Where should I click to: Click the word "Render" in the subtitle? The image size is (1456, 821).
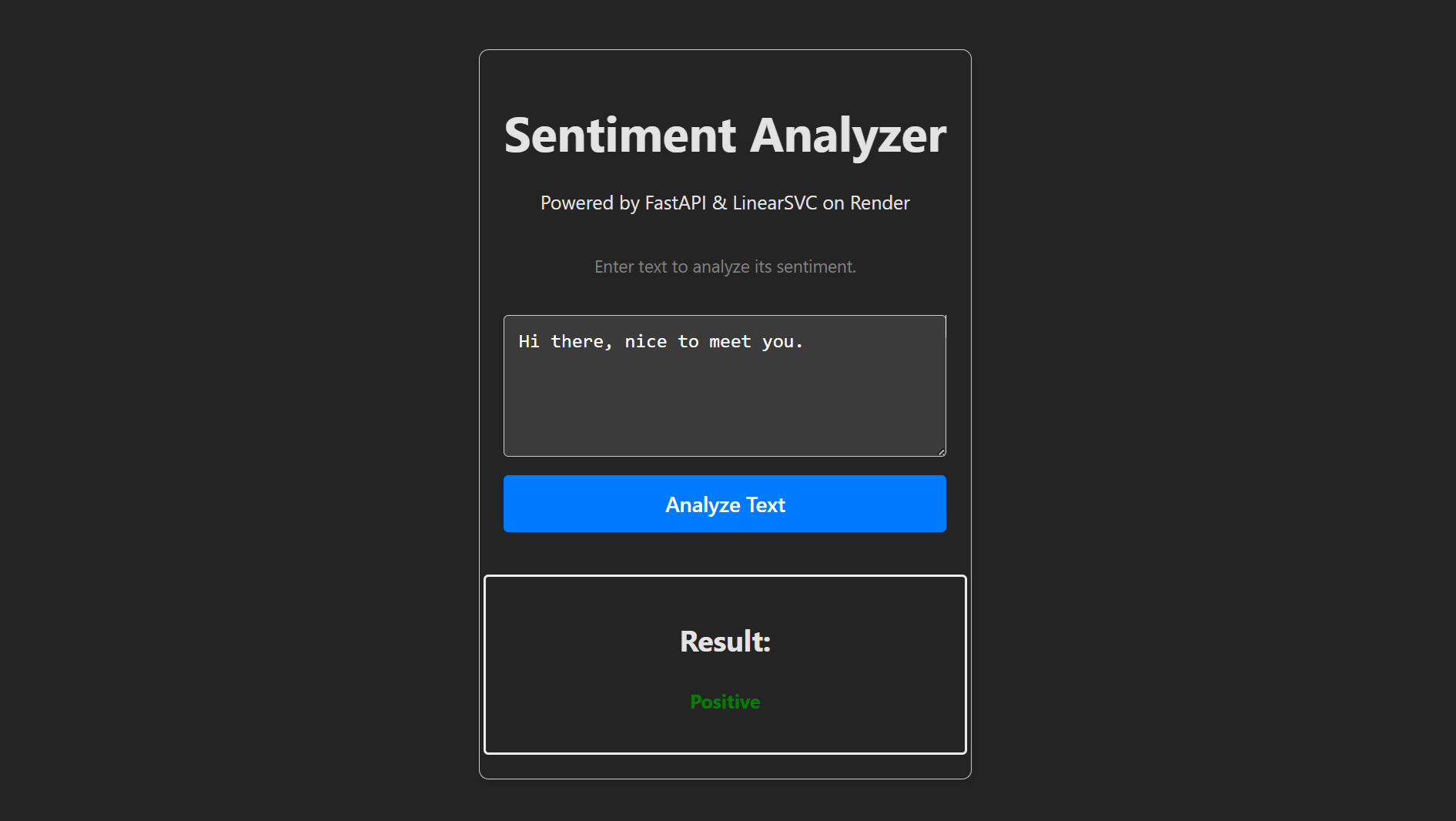pos(879,203)
